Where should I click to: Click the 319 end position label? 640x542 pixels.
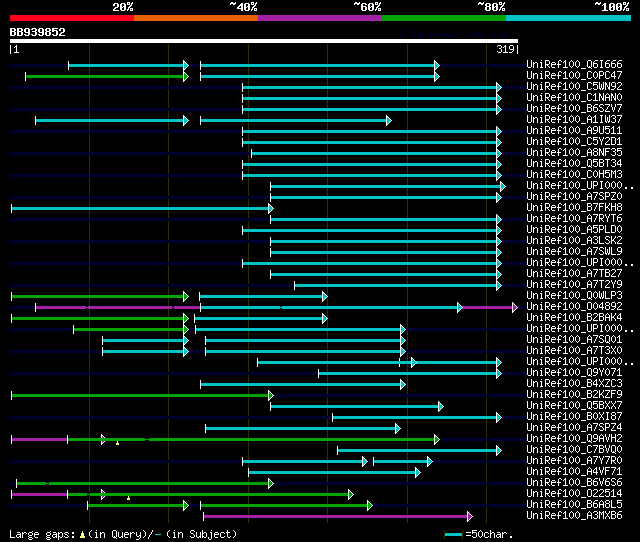point(505,49)
